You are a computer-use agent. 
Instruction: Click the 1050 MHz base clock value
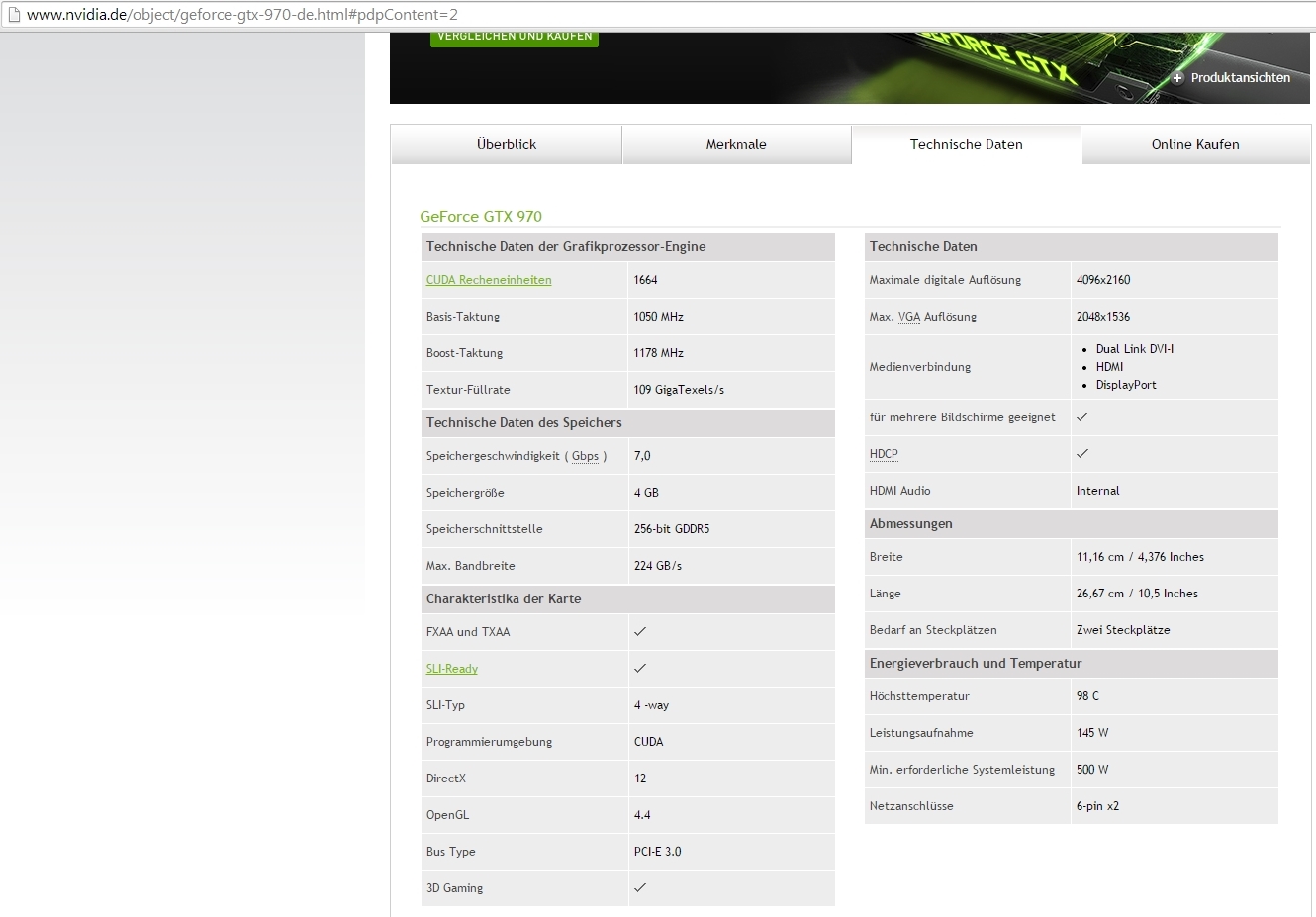coord(659,317)
